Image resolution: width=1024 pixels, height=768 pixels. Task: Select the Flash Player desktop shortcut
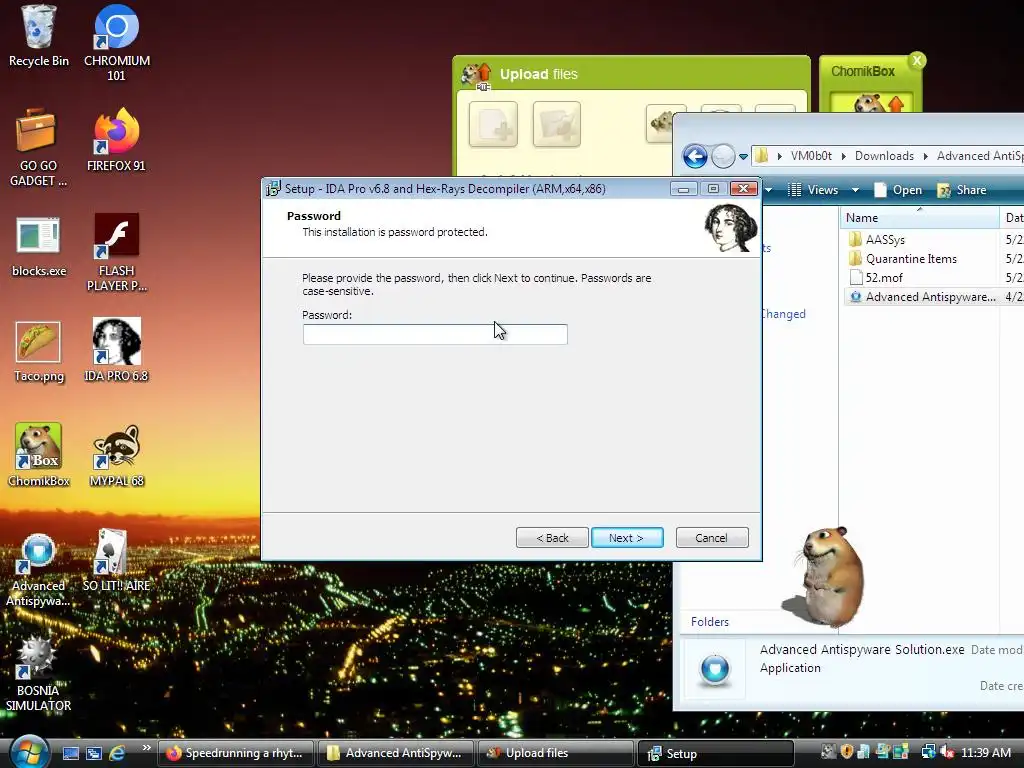[116, 252]
